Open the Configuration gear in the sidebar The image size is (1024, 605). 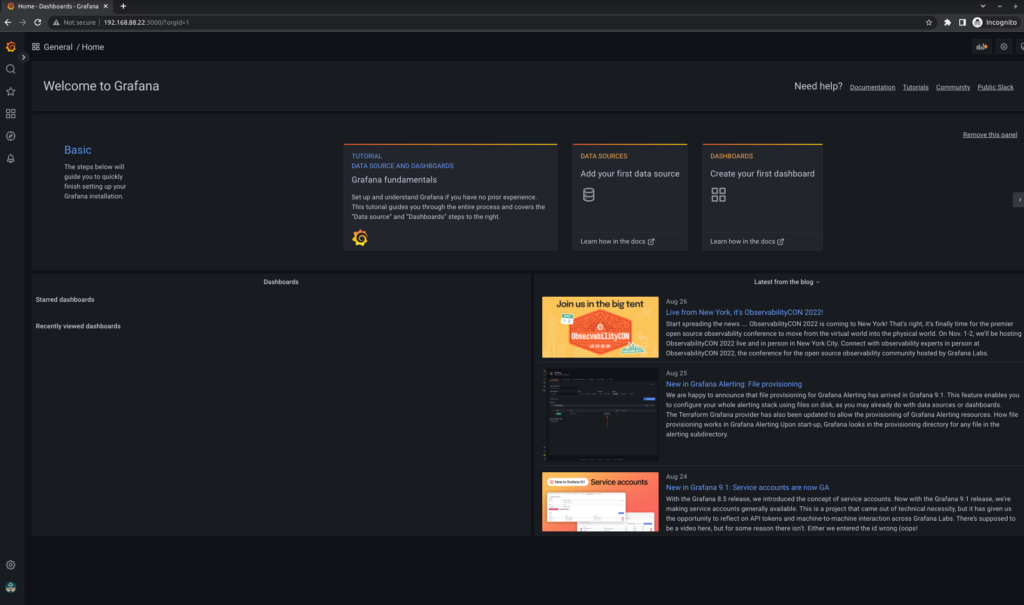point(10,564)
